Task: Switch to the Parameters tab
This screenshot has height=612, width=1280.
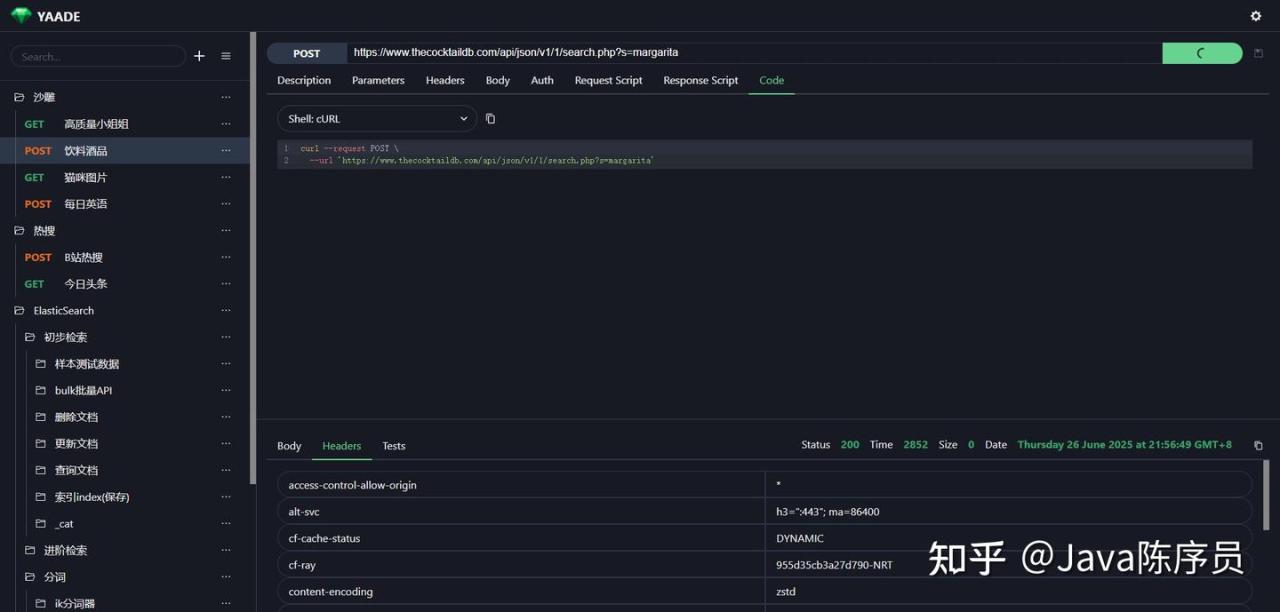Action: point(378,80)
